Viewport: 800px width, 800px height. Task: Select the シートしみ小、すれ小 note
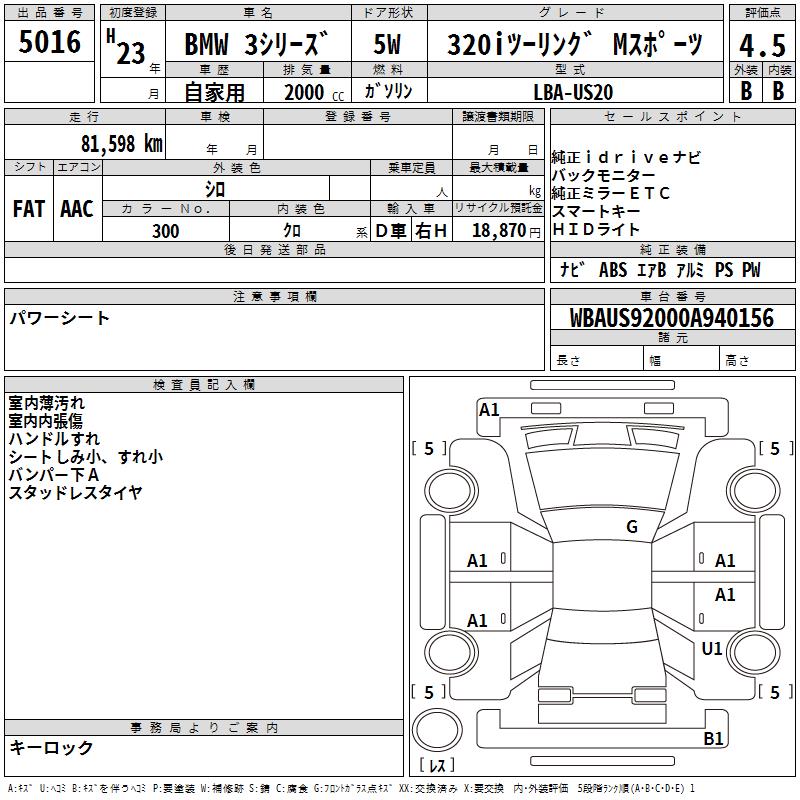(86, 457)
